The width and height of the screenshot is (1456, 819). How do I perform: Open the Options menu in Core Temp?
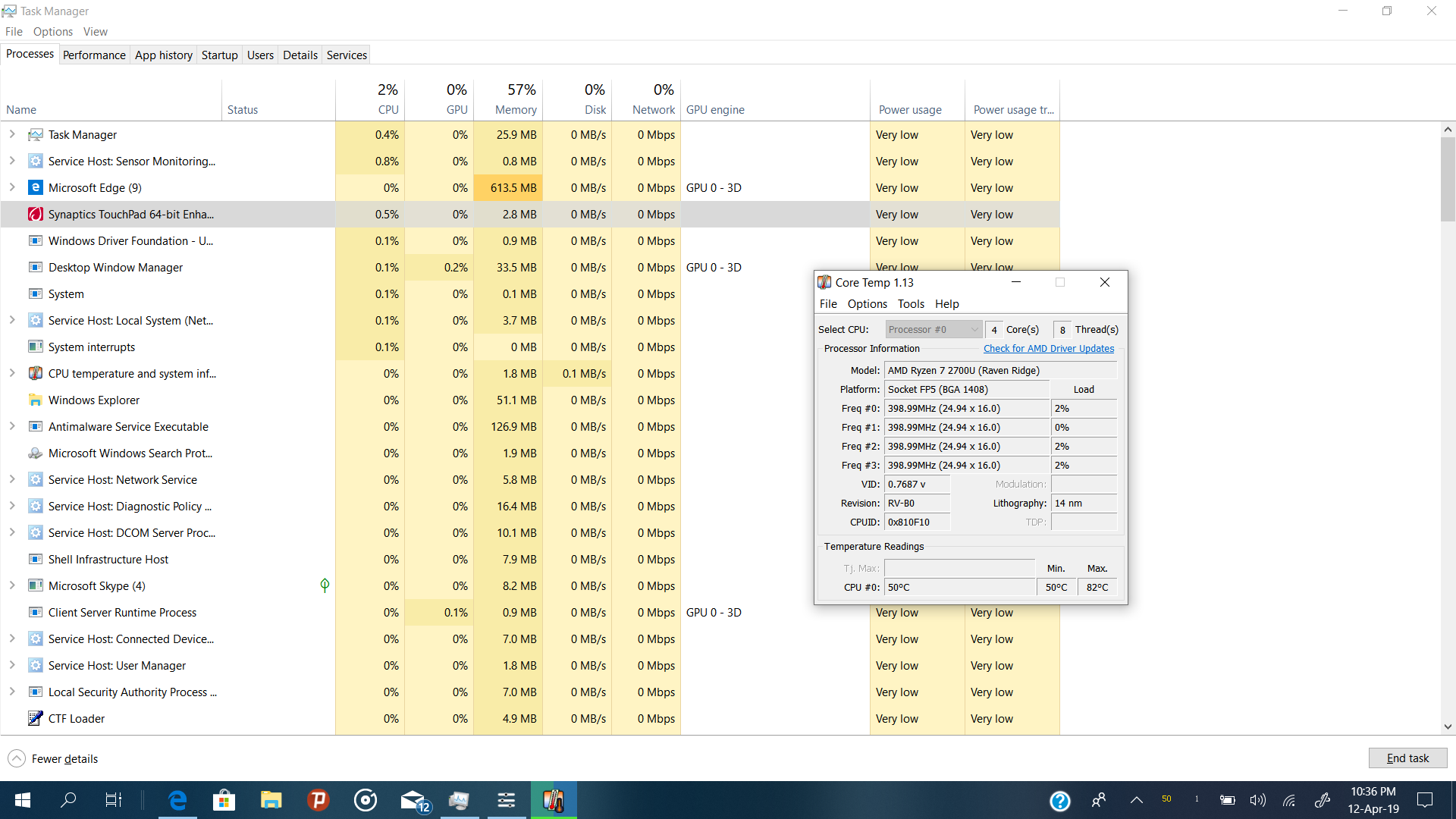coord(867,303)
